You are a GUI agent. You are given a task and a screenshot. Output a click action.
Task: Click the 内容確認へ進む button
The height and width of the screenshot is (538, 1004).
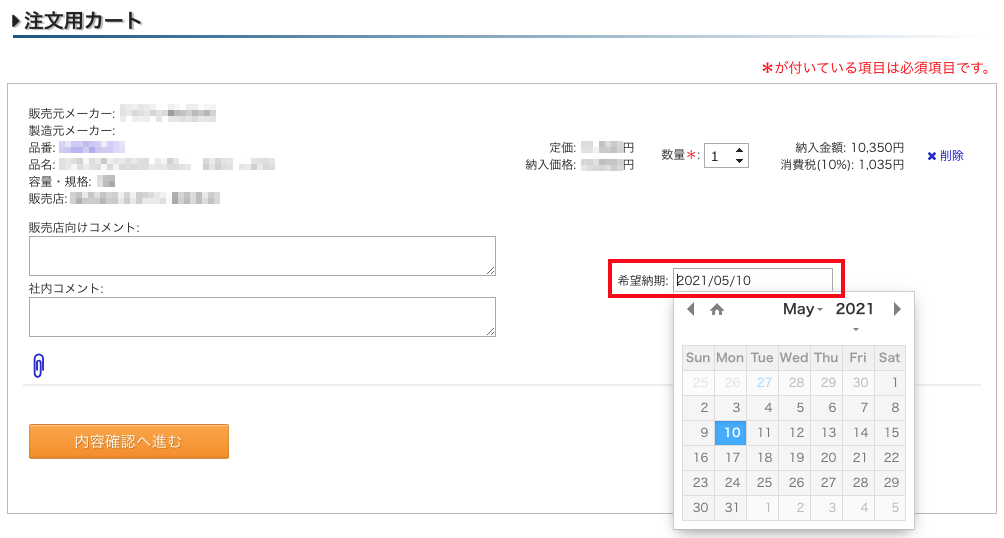[129, 441]
